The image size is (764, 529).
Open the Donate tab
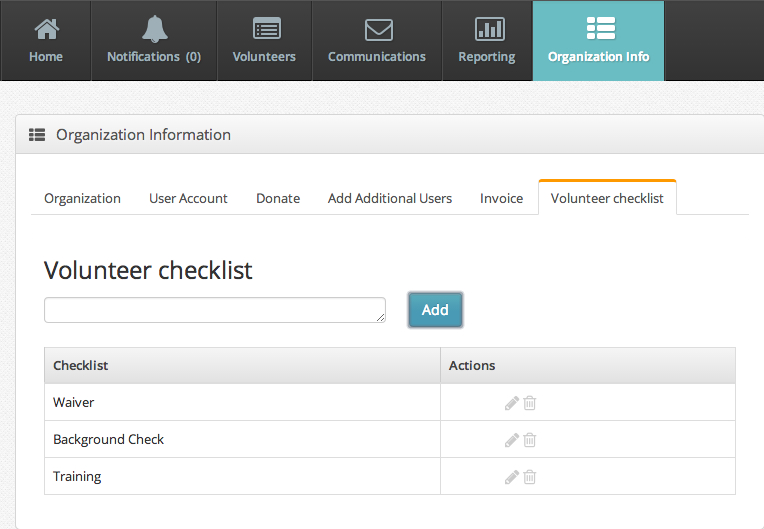(278, 198)
